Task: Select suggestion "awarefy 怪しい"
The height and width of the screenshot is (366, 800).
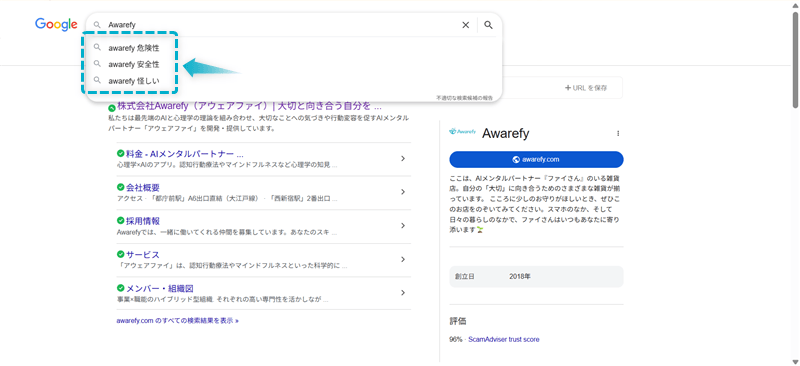Action: (134, 81)
